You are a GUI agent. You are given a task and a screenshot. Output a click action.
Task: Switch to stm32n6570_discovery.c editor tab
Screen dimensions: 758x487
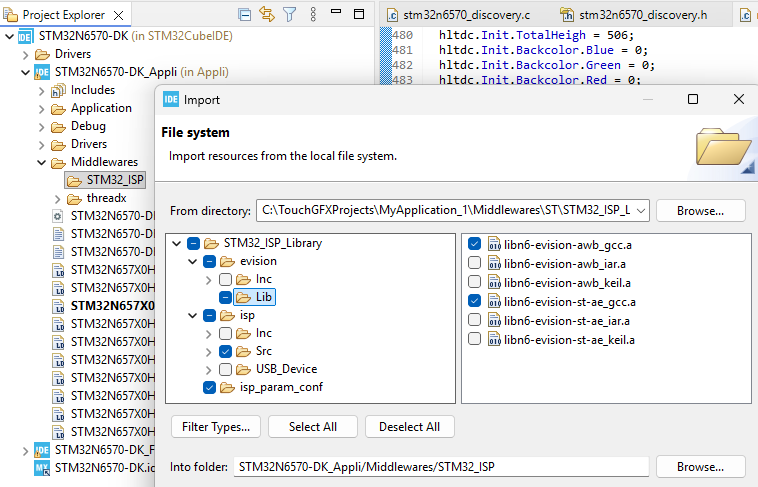pyautogui.click(x=459, y=15)
